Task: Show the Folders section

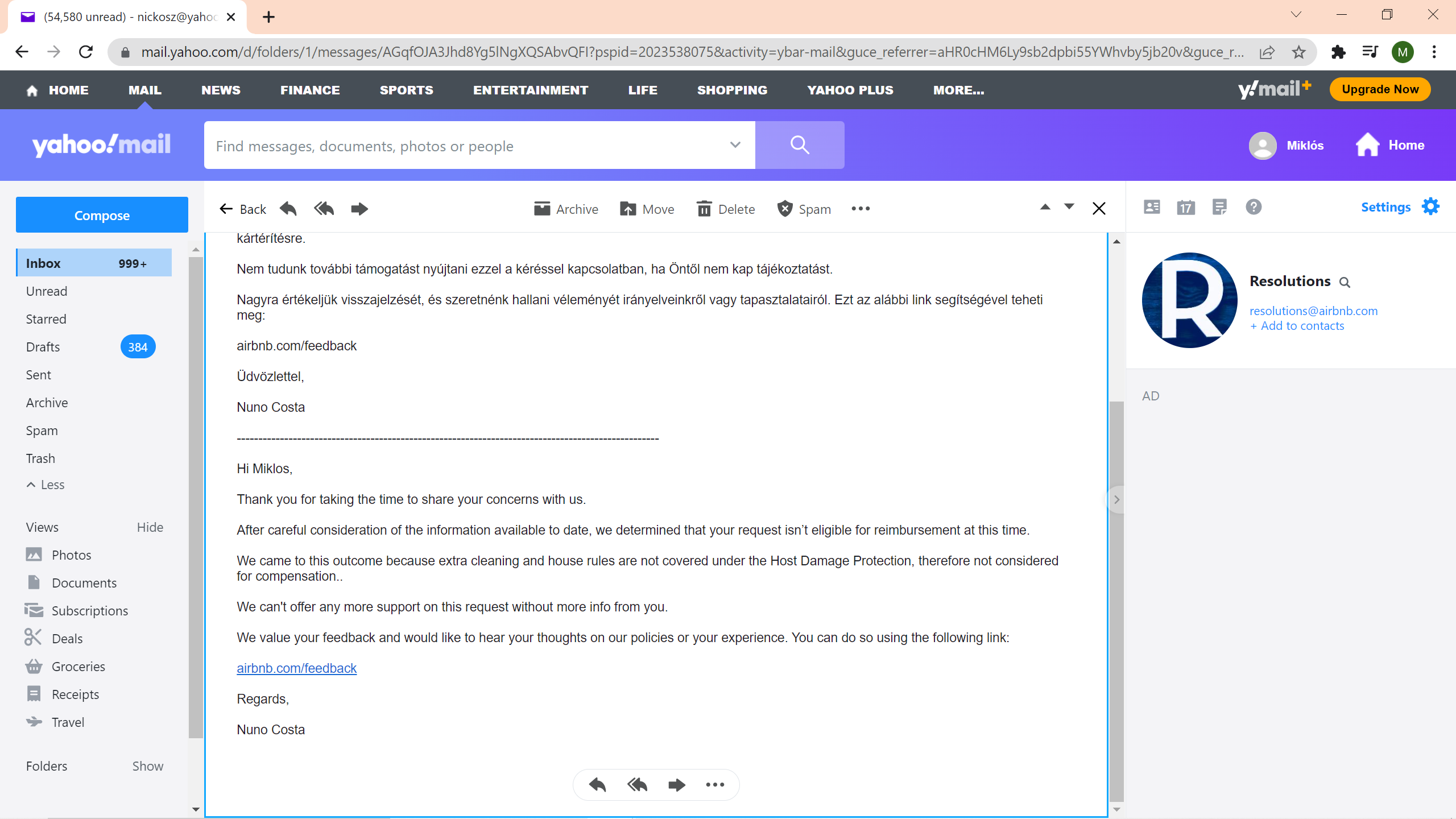Action: tap(147, 766)
